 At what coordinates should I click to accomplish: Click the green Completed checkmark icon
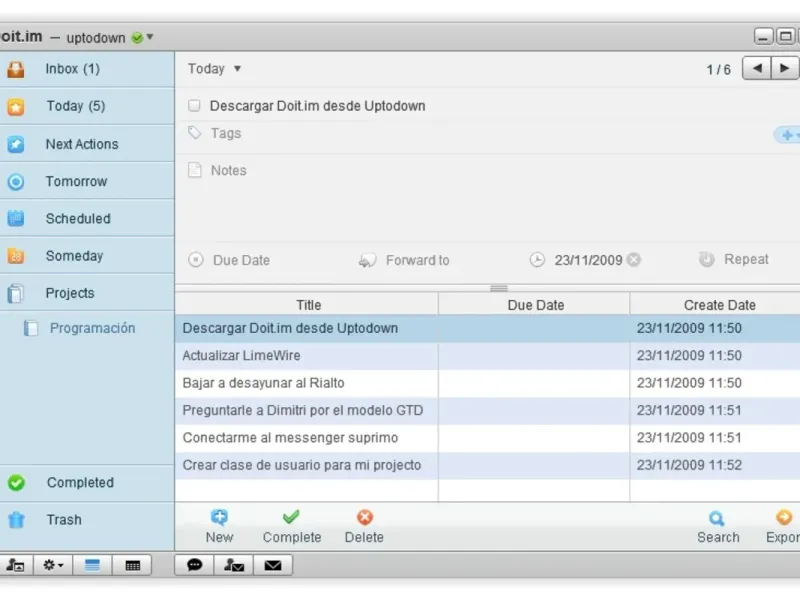[x=16, y=483]
